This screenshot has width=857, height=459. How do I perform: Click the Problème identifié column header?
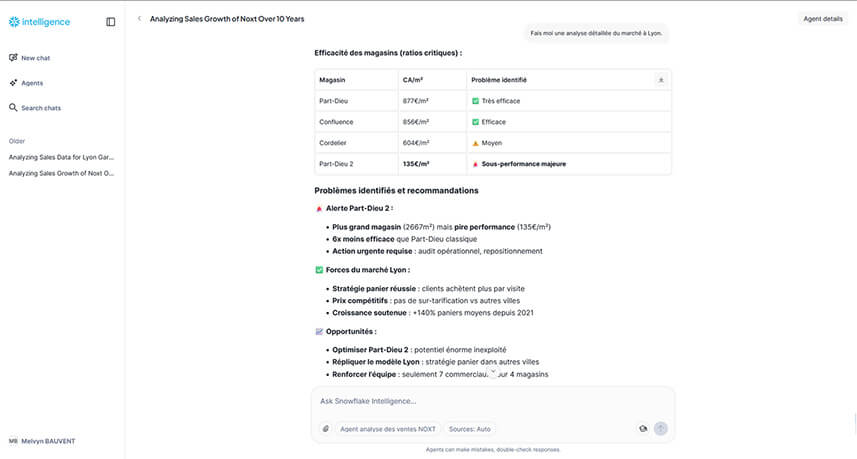pyautogui.click(x=498, y=79)
